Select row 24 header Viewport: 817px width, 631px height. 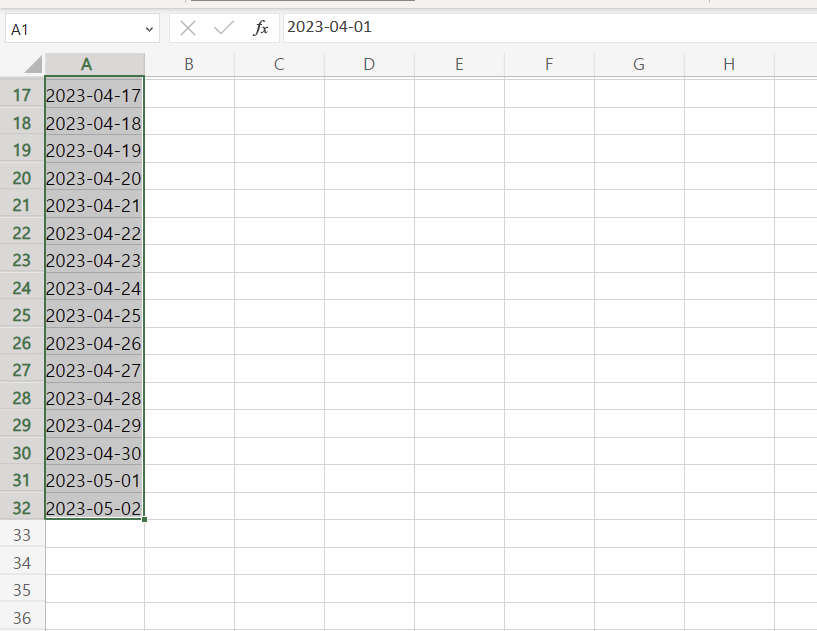tap(22, 287)
